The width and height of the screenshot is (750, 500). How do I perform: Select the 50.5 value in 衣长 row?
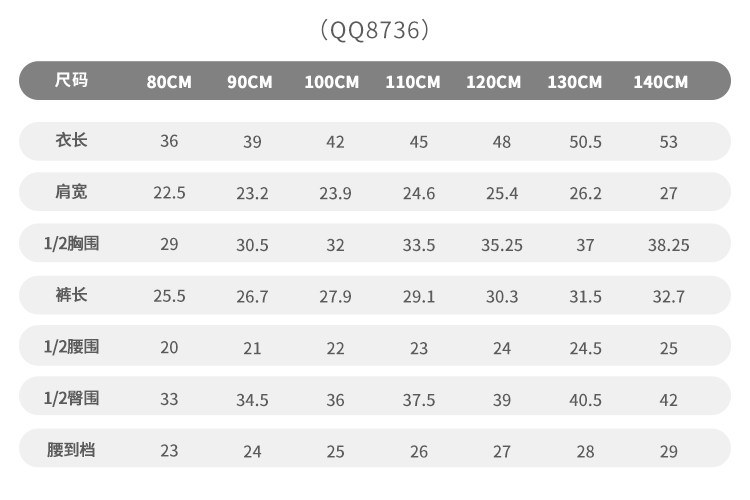[585, 142]
